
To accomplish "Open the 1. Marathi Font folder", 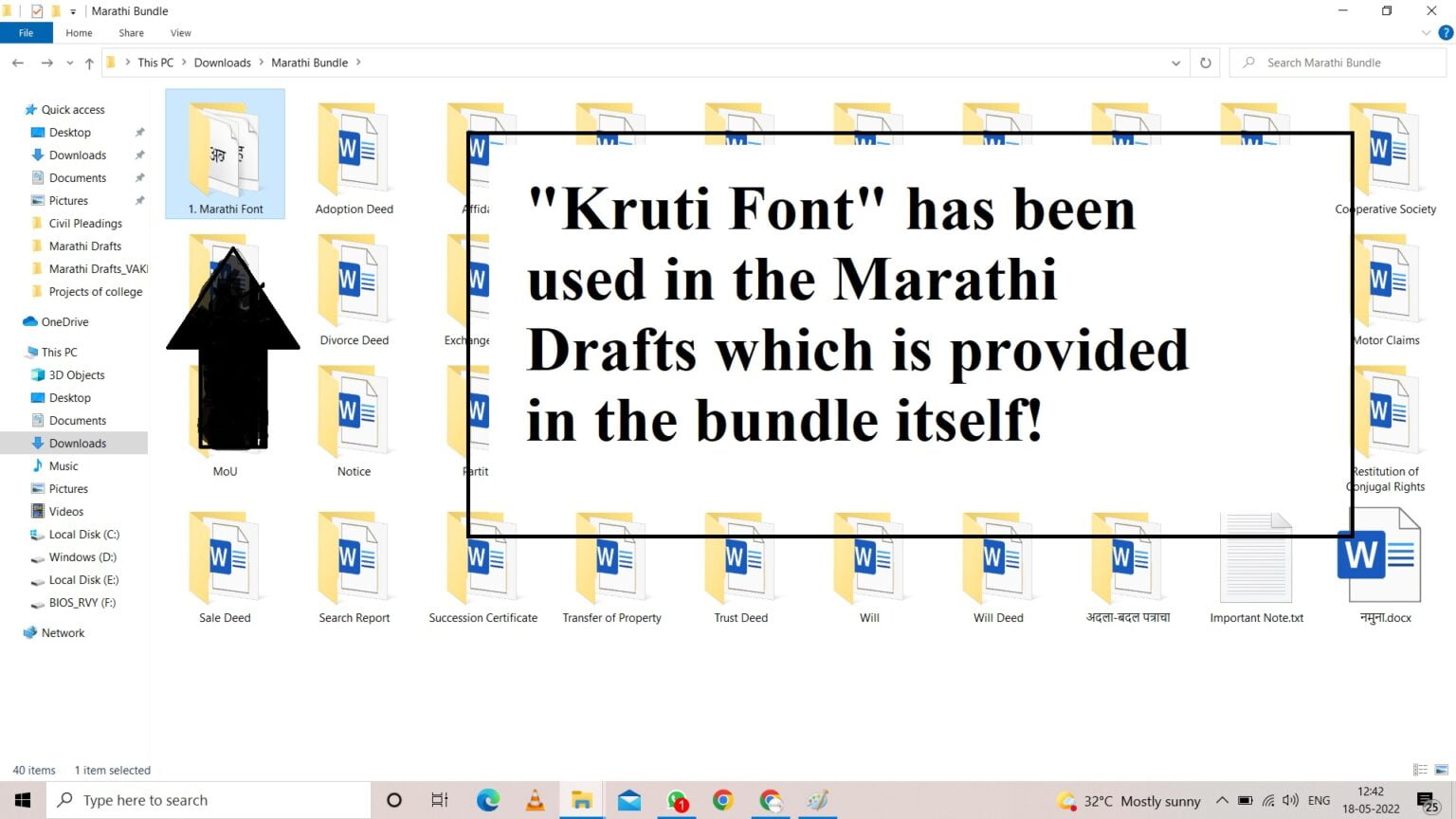I will 225,152.
